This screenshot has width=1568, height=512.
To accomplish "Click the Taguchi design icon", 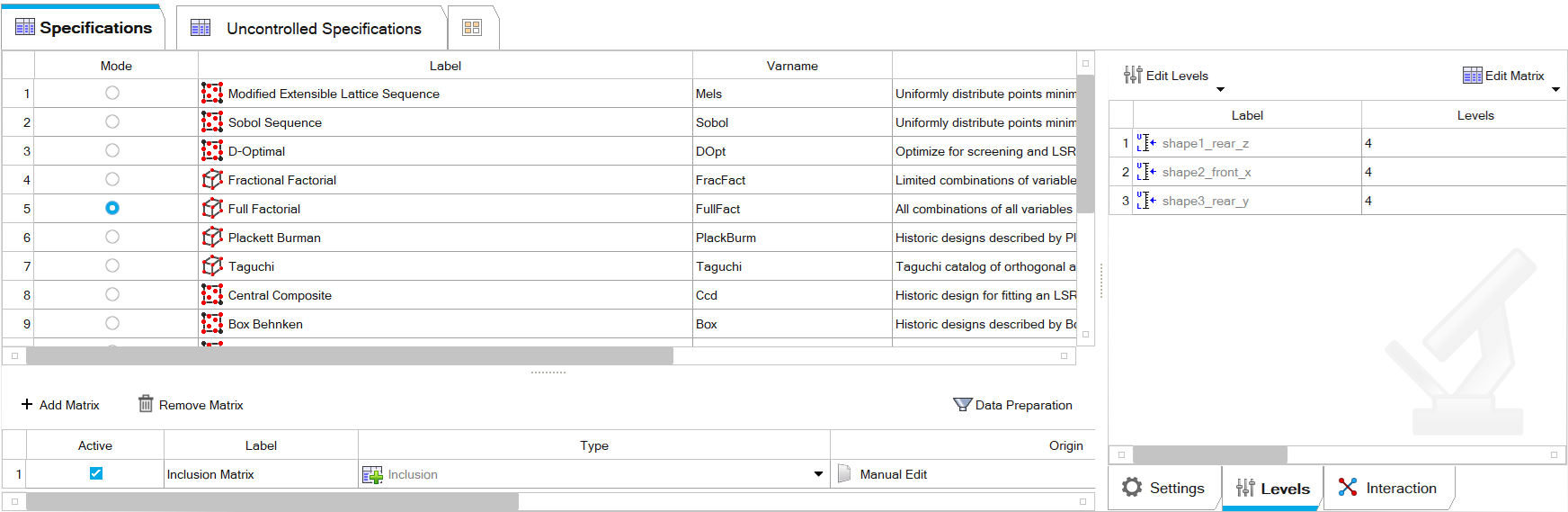I will pyautogui.click(x=212, y=266).
